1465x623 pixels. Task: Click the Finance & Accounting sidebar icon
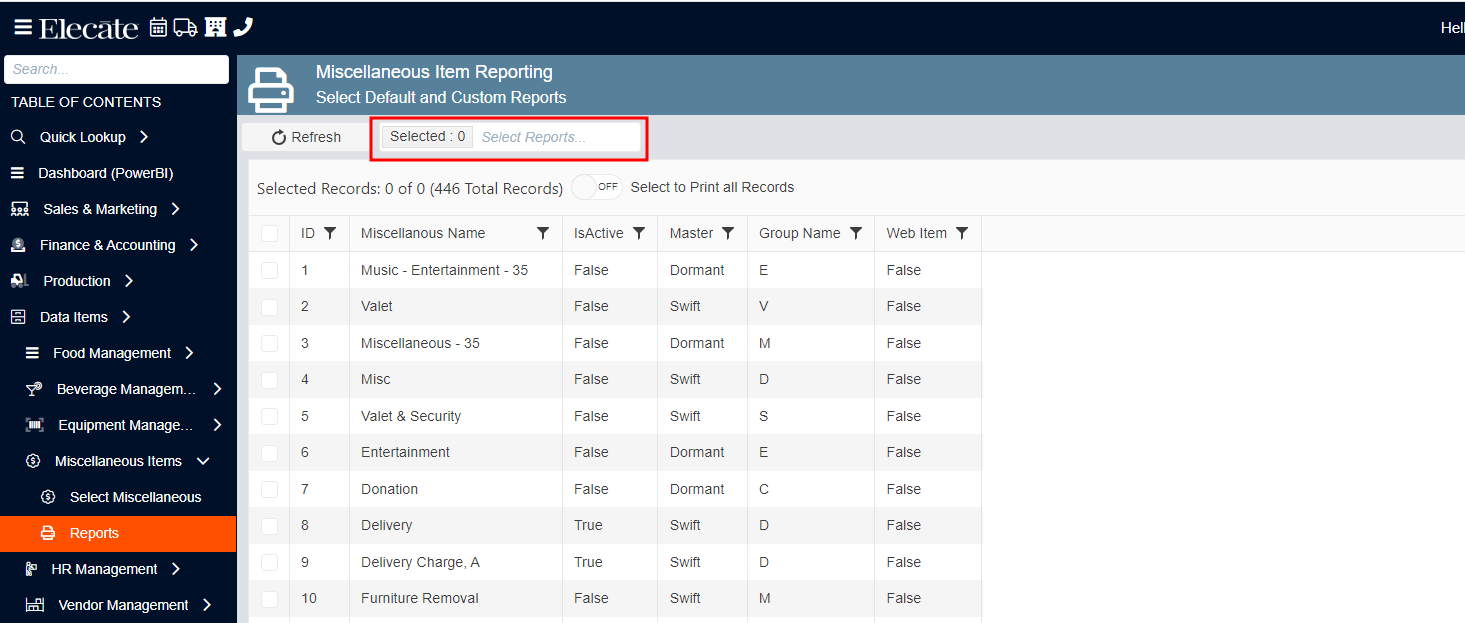coord(18,245)
